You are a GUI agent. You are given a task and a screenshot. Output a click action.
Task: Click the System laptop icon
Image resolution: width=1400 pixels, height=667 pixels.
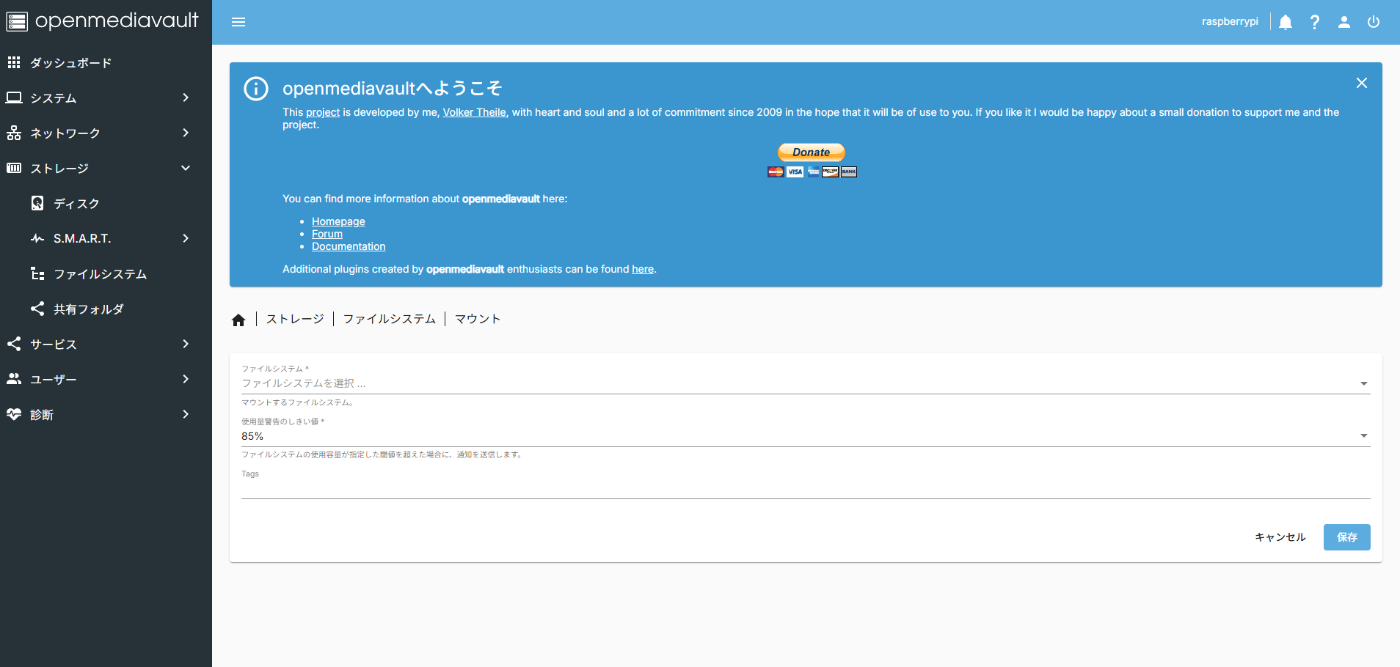click(14, 98)
